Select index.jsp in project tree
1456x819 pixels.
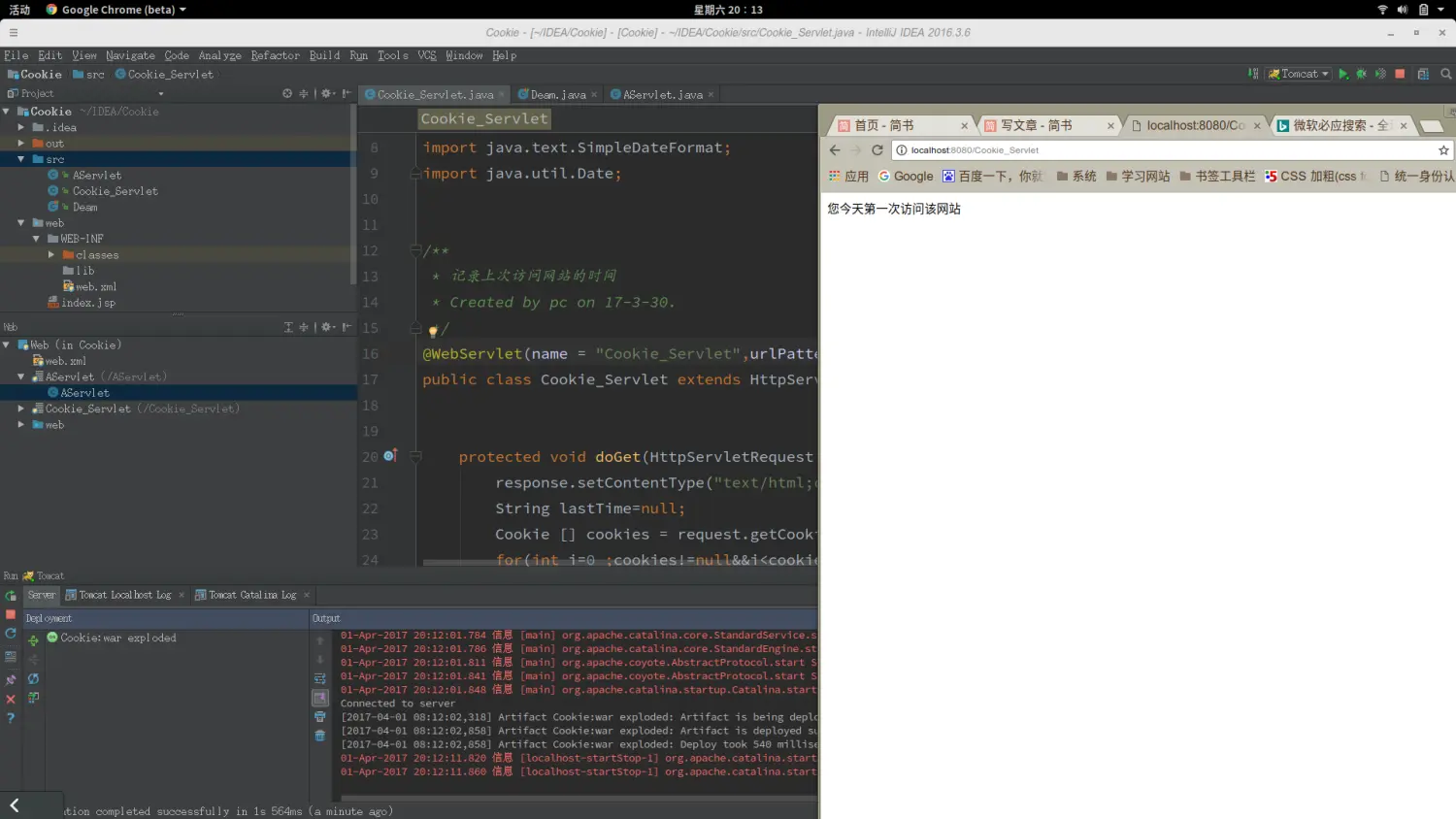click(82, 303)
